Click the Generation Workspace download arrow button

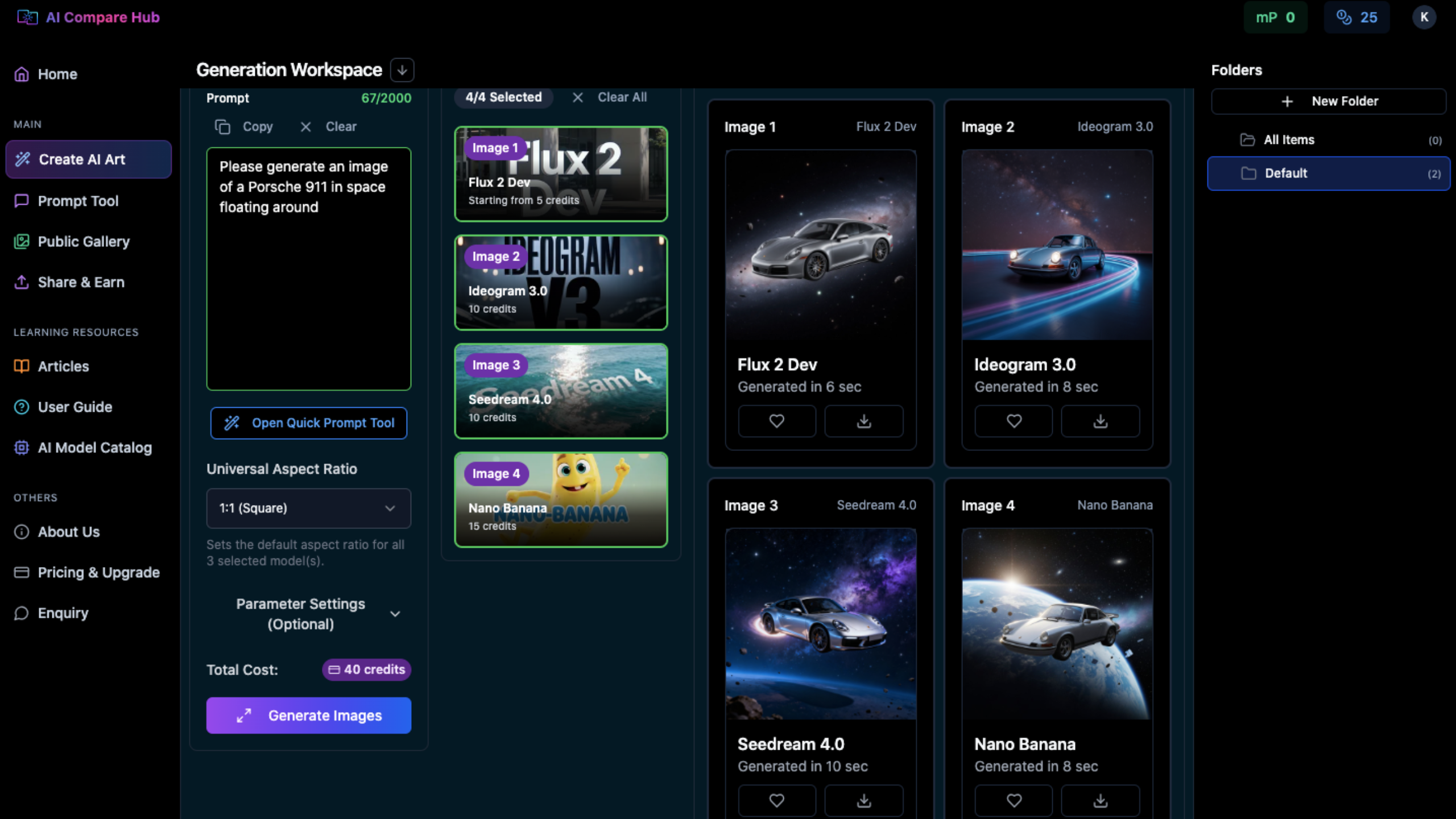click(402, 70)
